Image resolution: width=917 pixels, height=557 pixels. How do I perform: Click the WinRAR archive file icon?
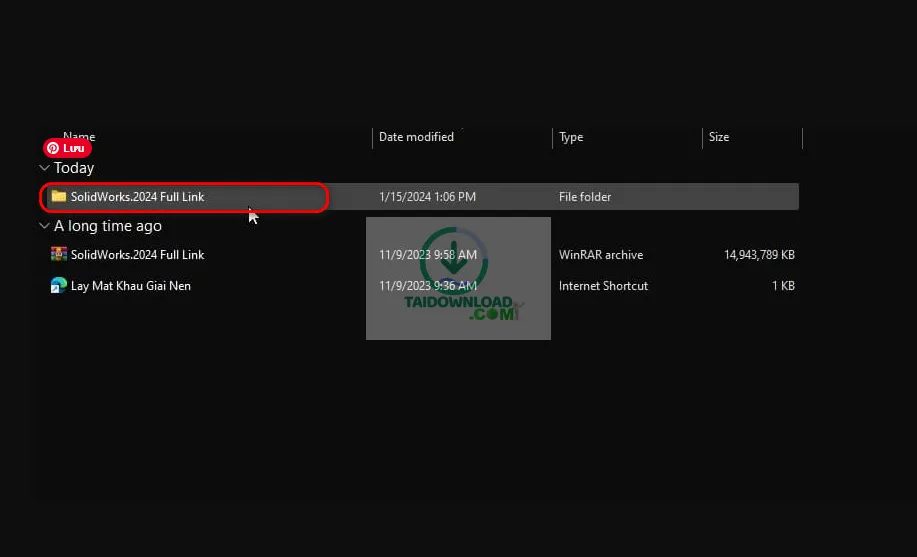[x=59, y=255]
